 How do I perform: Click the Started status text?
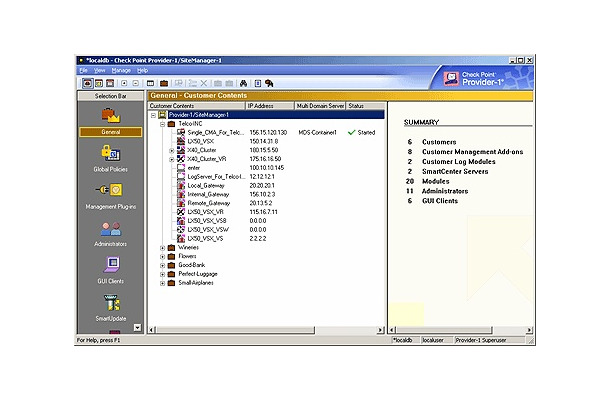(366, 132)
